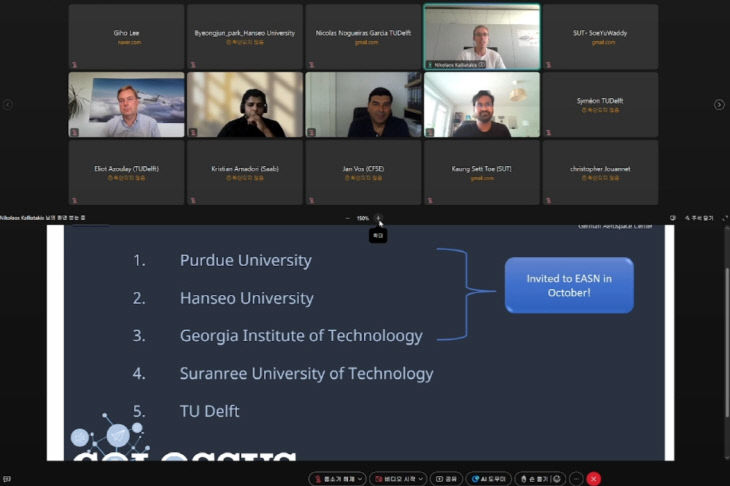Select the Byeongjun_park_Hanseo University tile
730x486 pixels.
[x=245, y=37]
